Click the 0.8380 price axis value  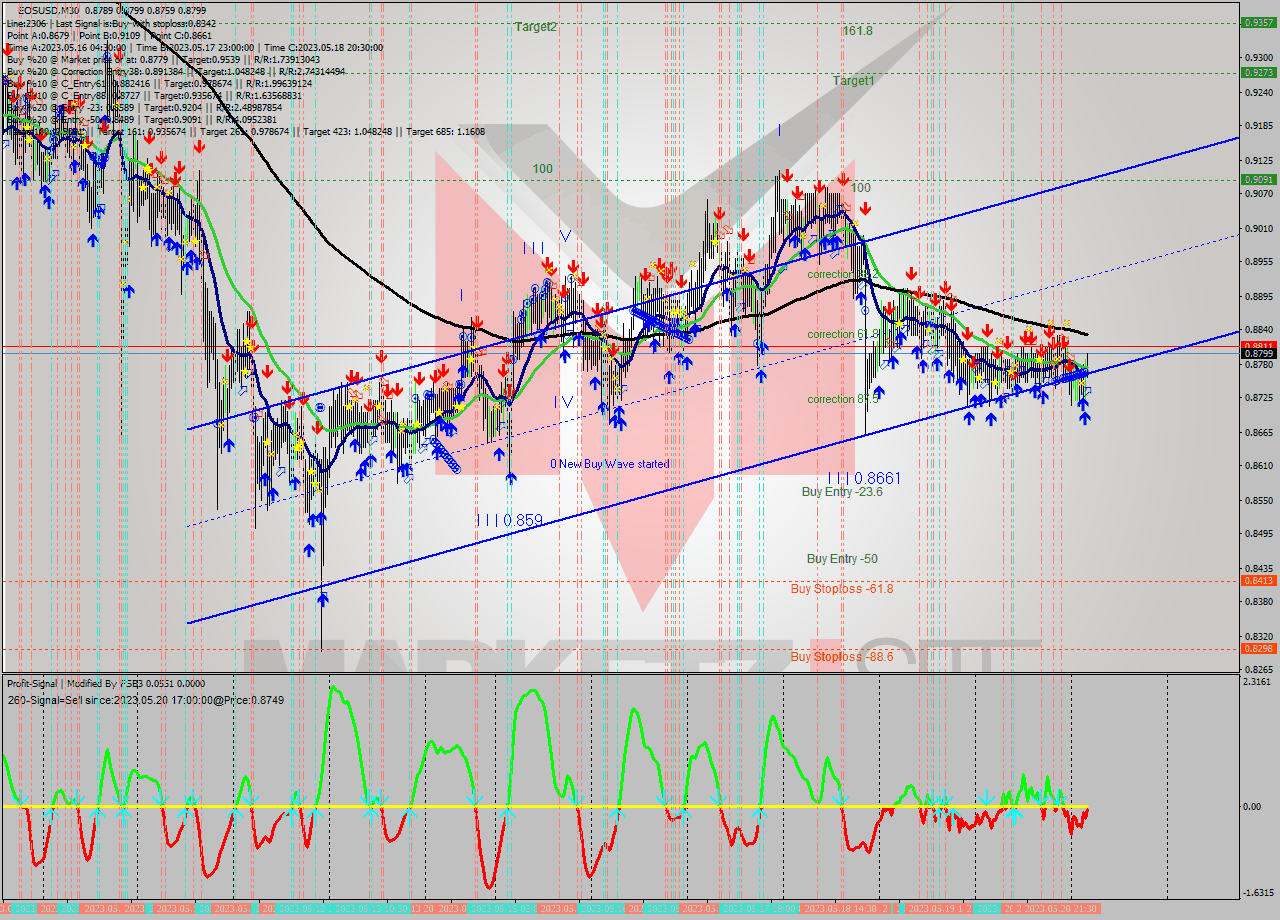click(x=1257, y=602)
